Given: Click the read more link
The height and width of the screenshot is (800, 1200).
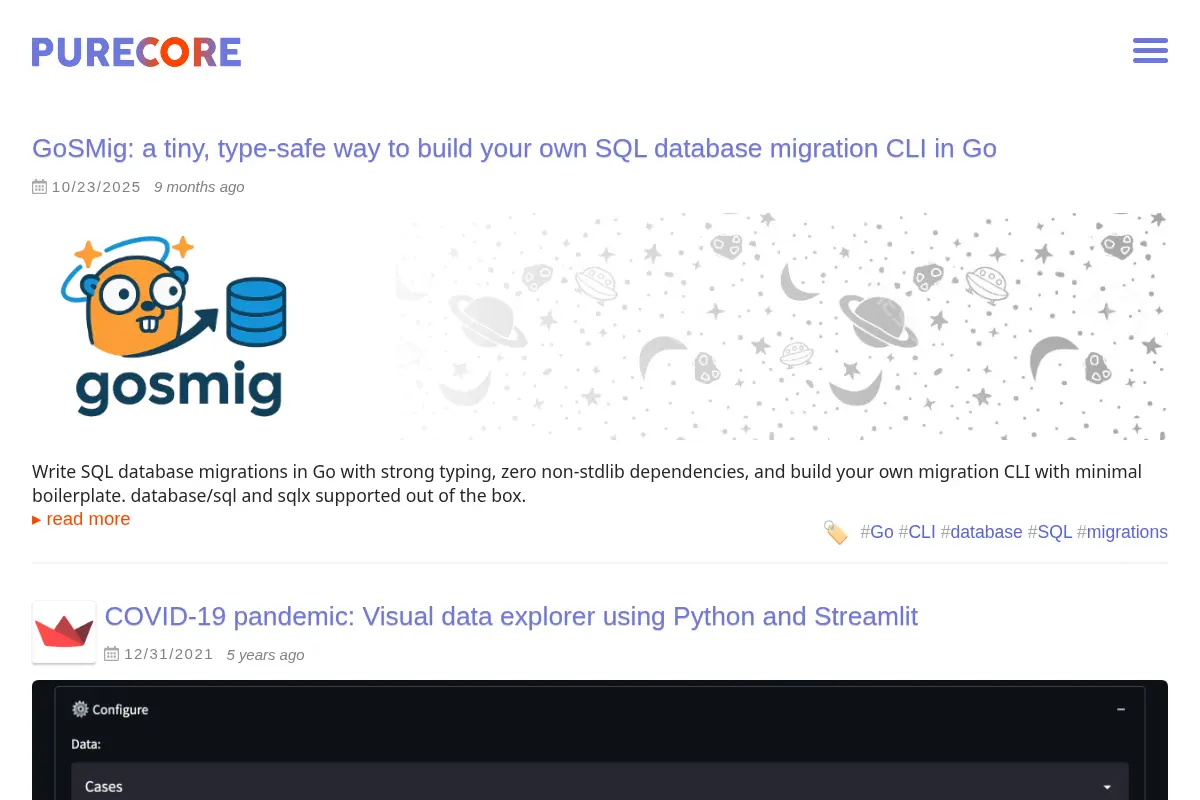Looking at the screenshot, I should pos(81,519).
